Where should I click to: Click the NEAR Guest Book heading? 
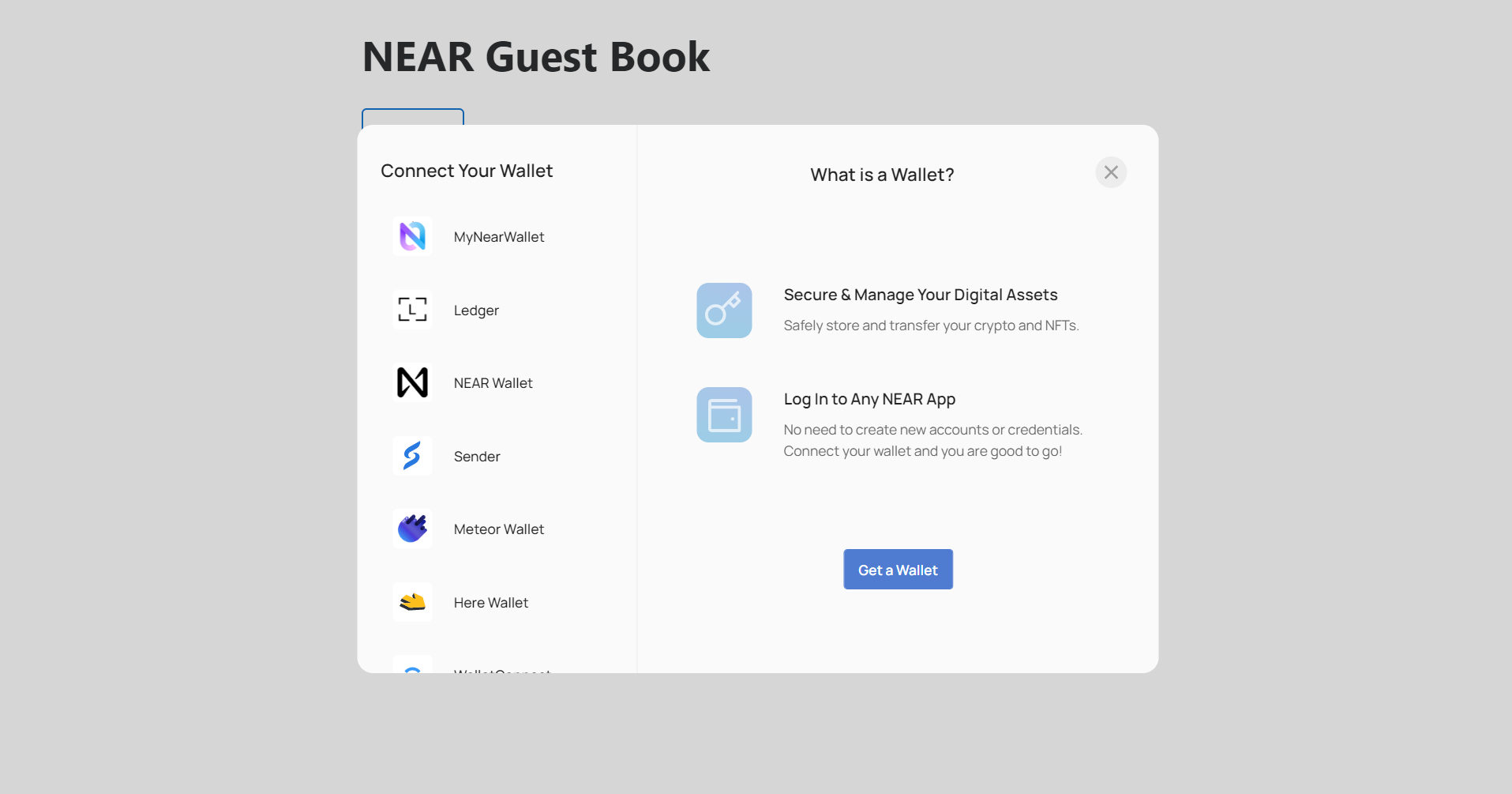tap(536, 57)
